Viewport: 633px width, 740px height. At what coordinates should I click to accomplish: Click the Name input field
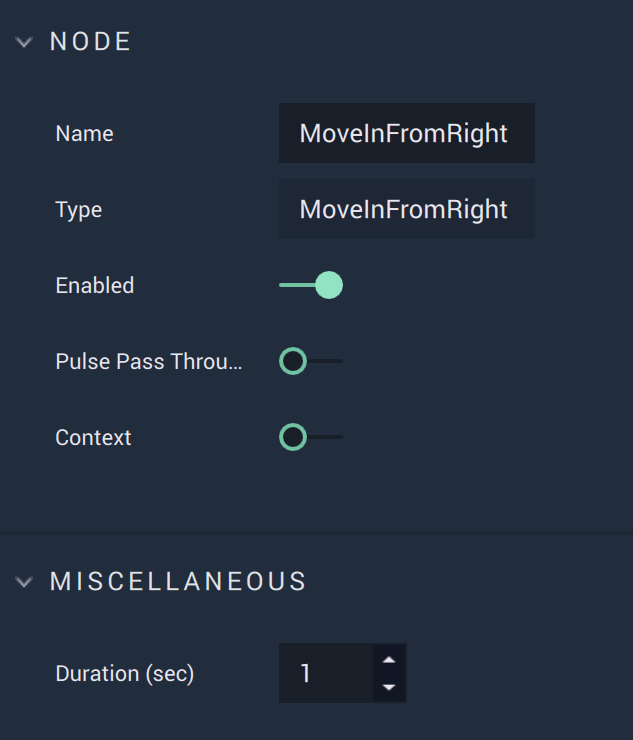click(406, 133)
